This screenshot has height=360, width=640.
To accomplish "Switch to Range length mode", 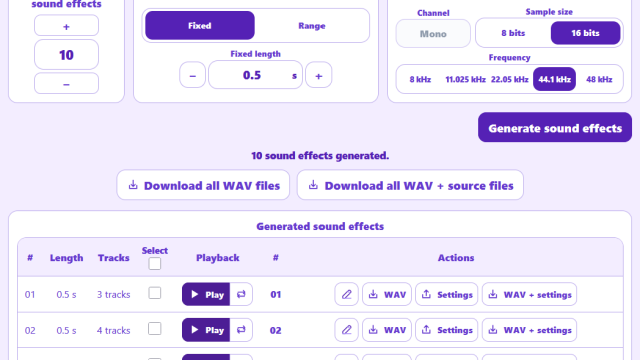I will [312, 26].
